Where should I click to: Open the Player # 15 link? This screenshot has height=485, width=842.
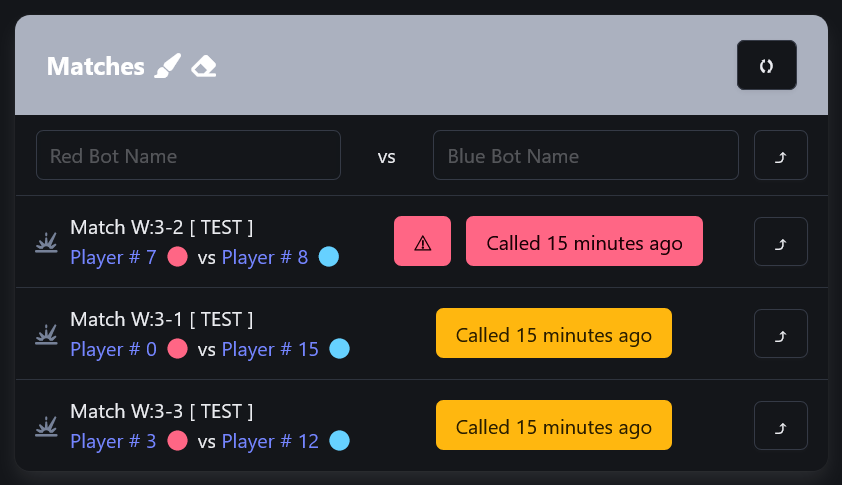pos(270,350)
